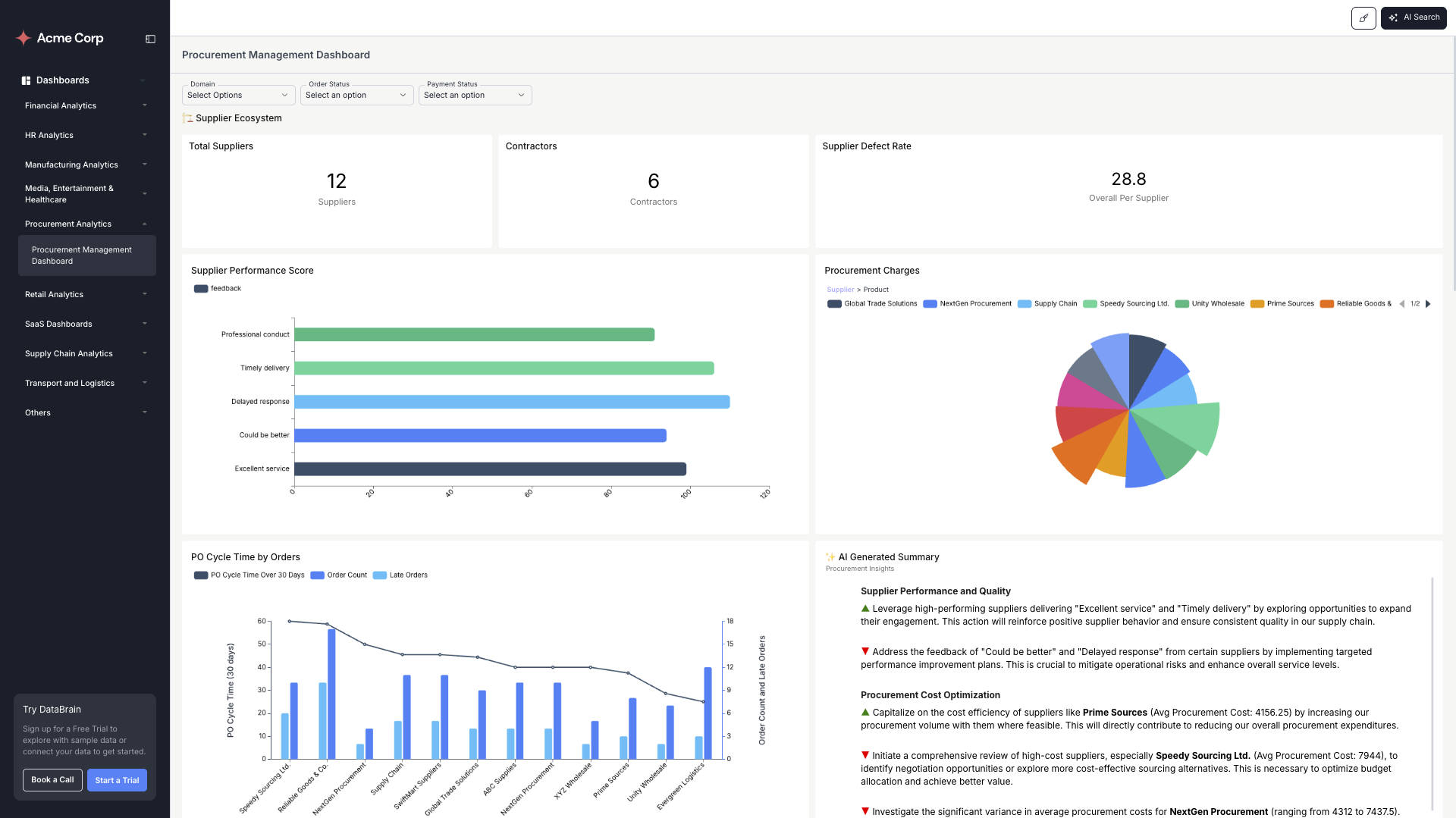1456x818 pixels.
Task: Click the green up-triangle before 'Leverage high-performing'
Action: click(865, 609)
